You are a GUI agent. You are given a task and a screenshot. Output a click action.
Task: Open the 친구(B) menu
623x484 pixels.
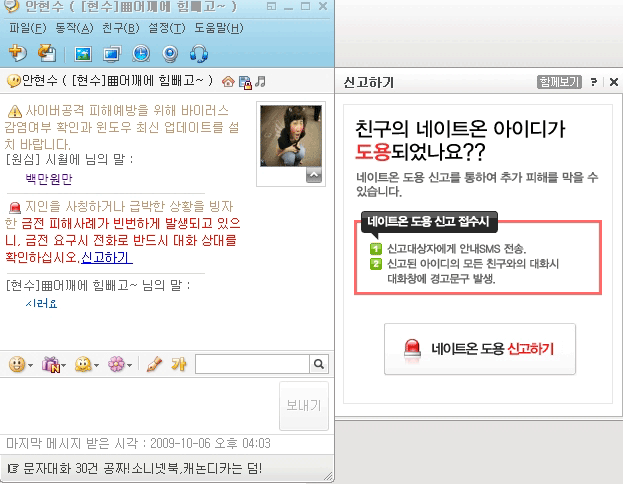121,28
